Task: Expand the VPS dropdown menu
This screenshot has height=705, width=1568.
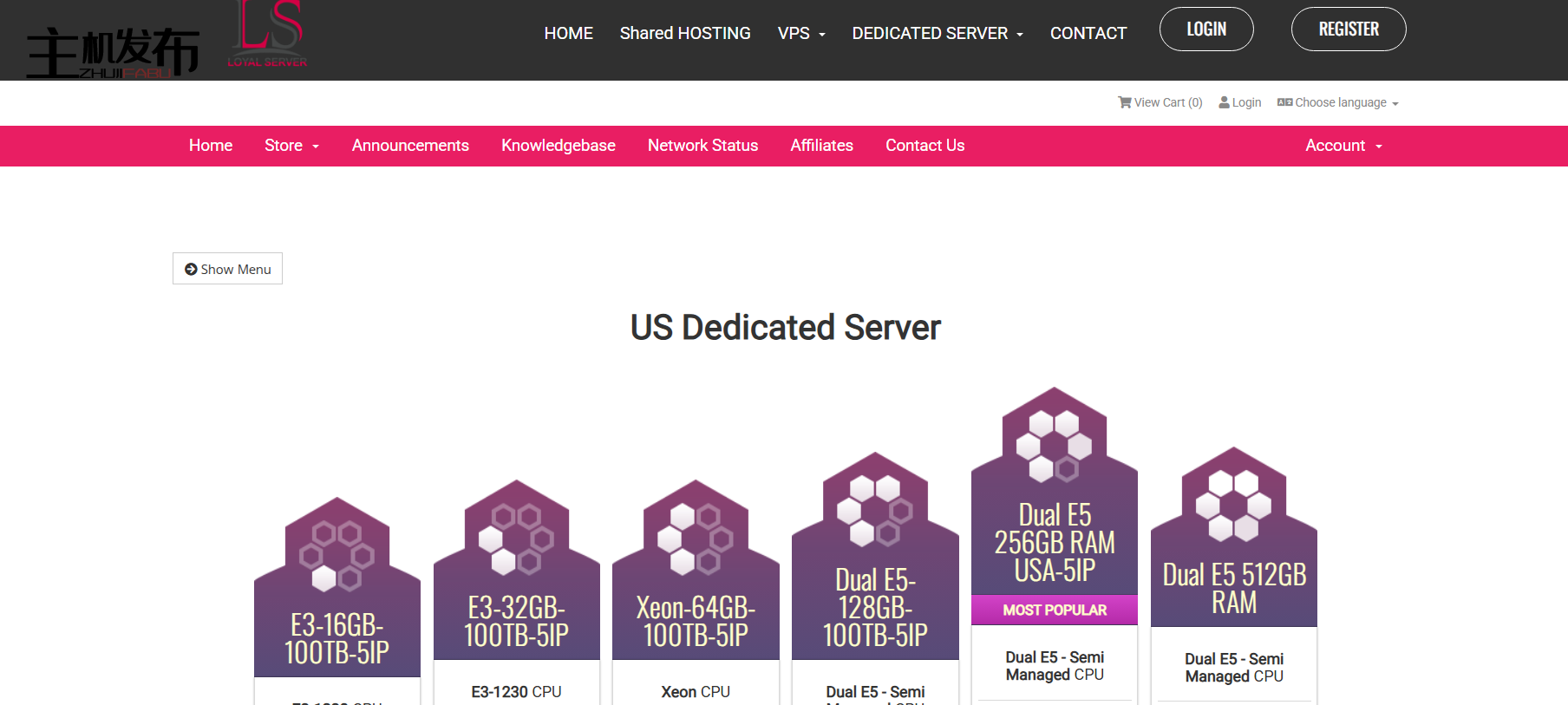Action: [x=800, y=34]
